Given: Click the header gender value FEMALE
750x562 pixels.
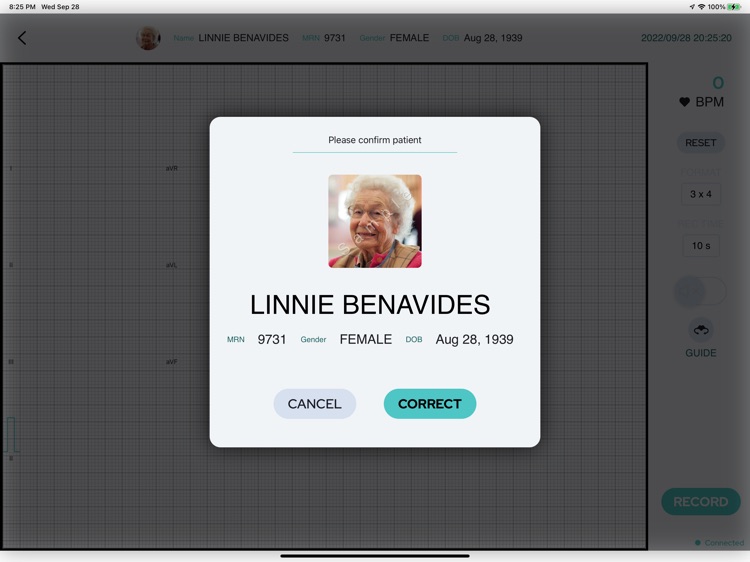Looking at the screenshot, I should (x=409, y=38).
